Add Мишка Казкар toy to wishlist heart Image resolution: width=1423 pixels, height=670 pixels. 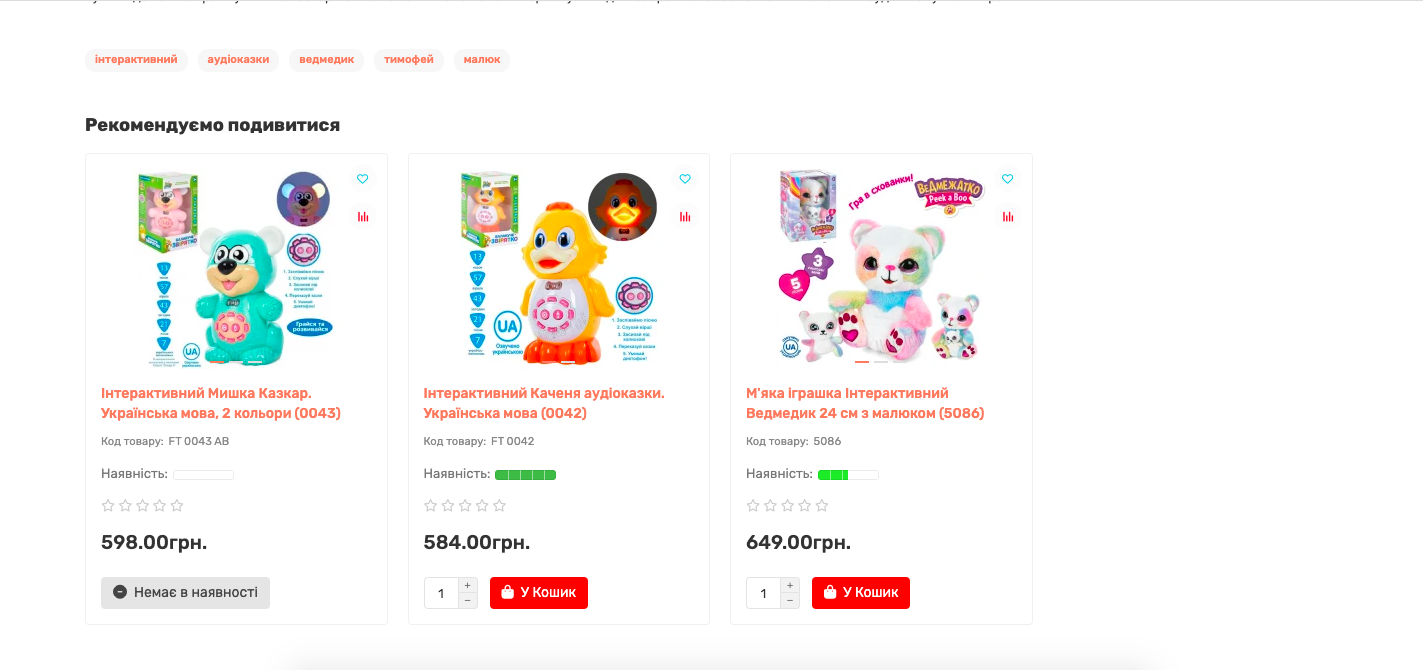(363, 179)
